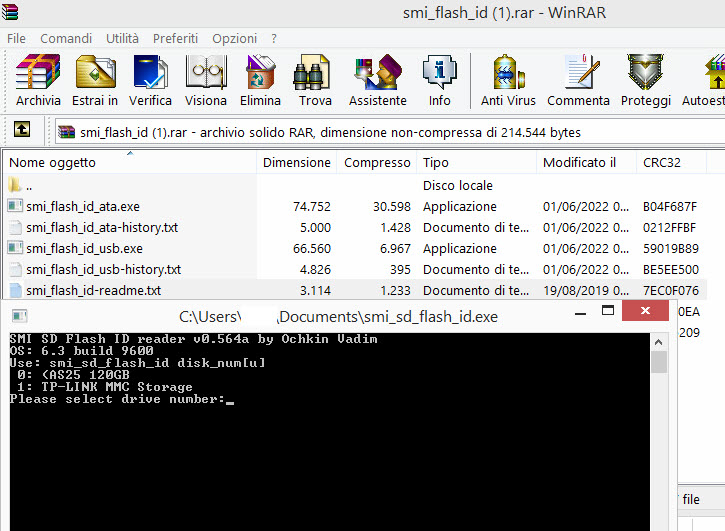
Task: Sort by Dimensione column header
Action: pos(297,162)
